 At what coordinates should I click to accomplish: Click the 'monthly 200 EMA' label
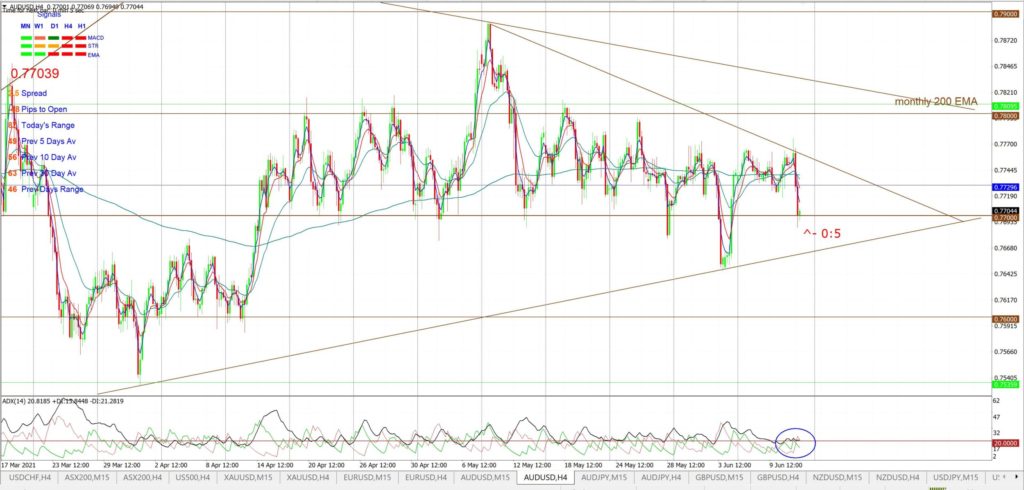point(936,102)
